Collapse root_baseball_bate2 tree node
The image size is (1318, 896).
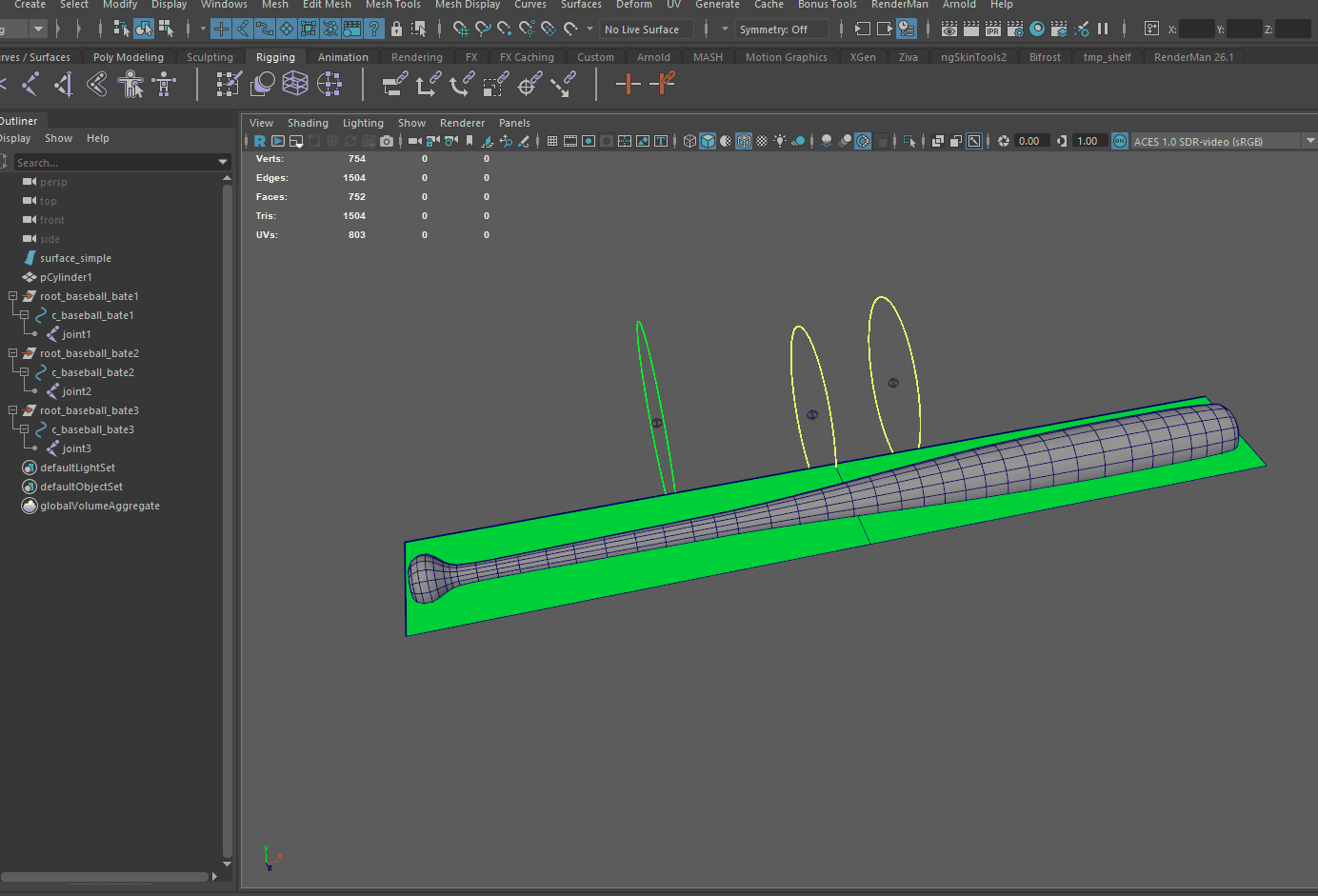[x=13, y=353]
